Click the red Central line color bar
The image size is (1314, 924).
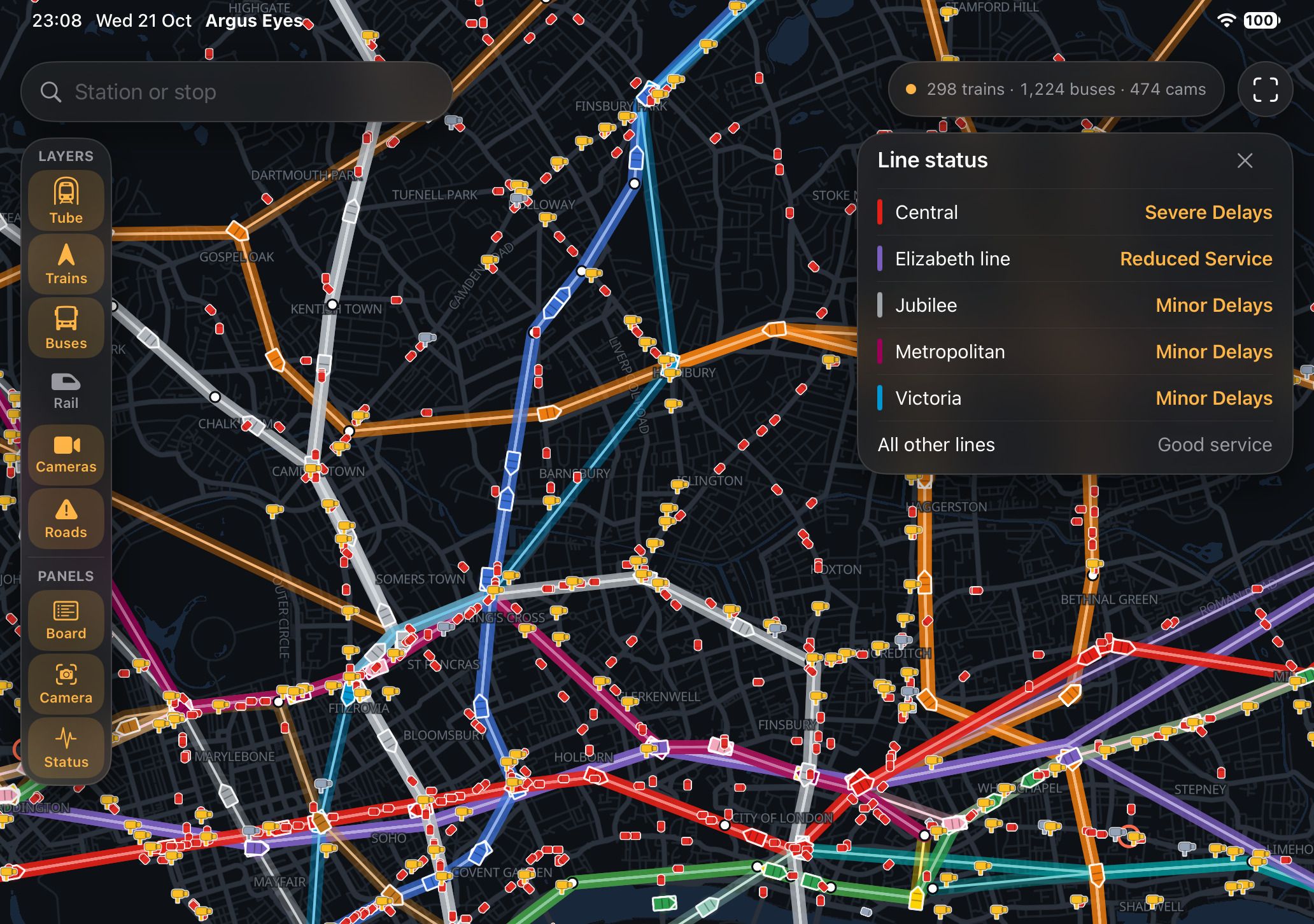coord(880,212)
